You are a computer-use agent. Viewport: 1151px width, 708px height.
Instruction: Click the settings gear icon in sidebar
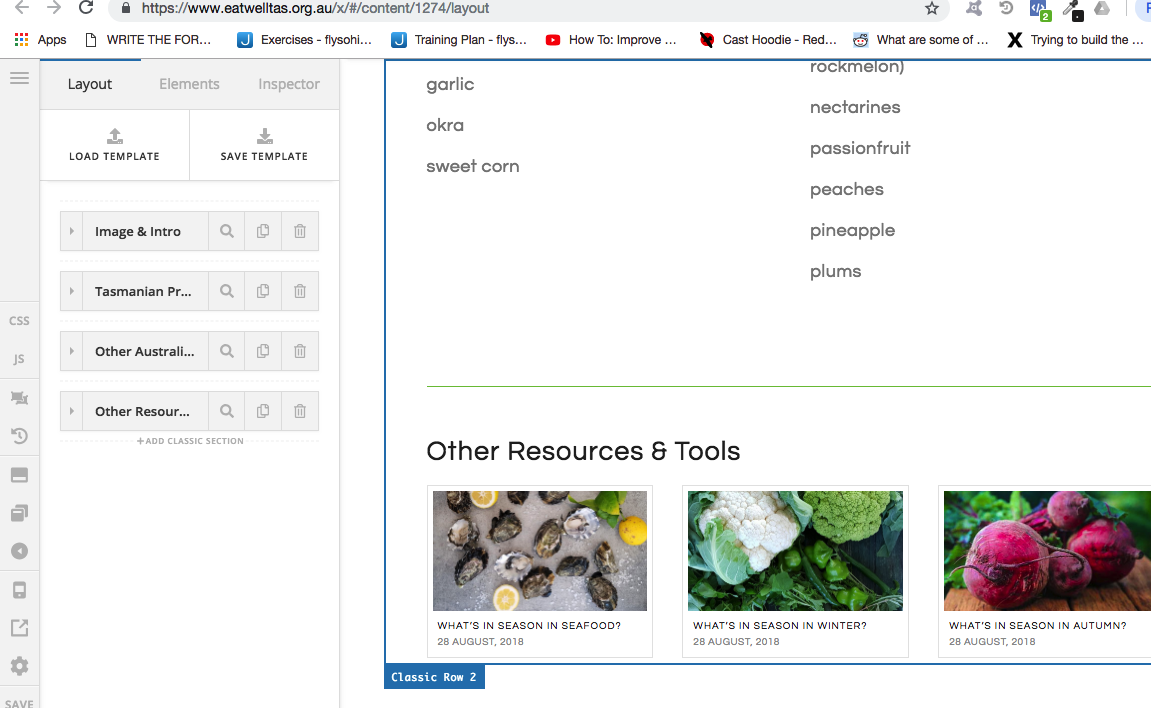pyautogui.click(x=20, y=666)
